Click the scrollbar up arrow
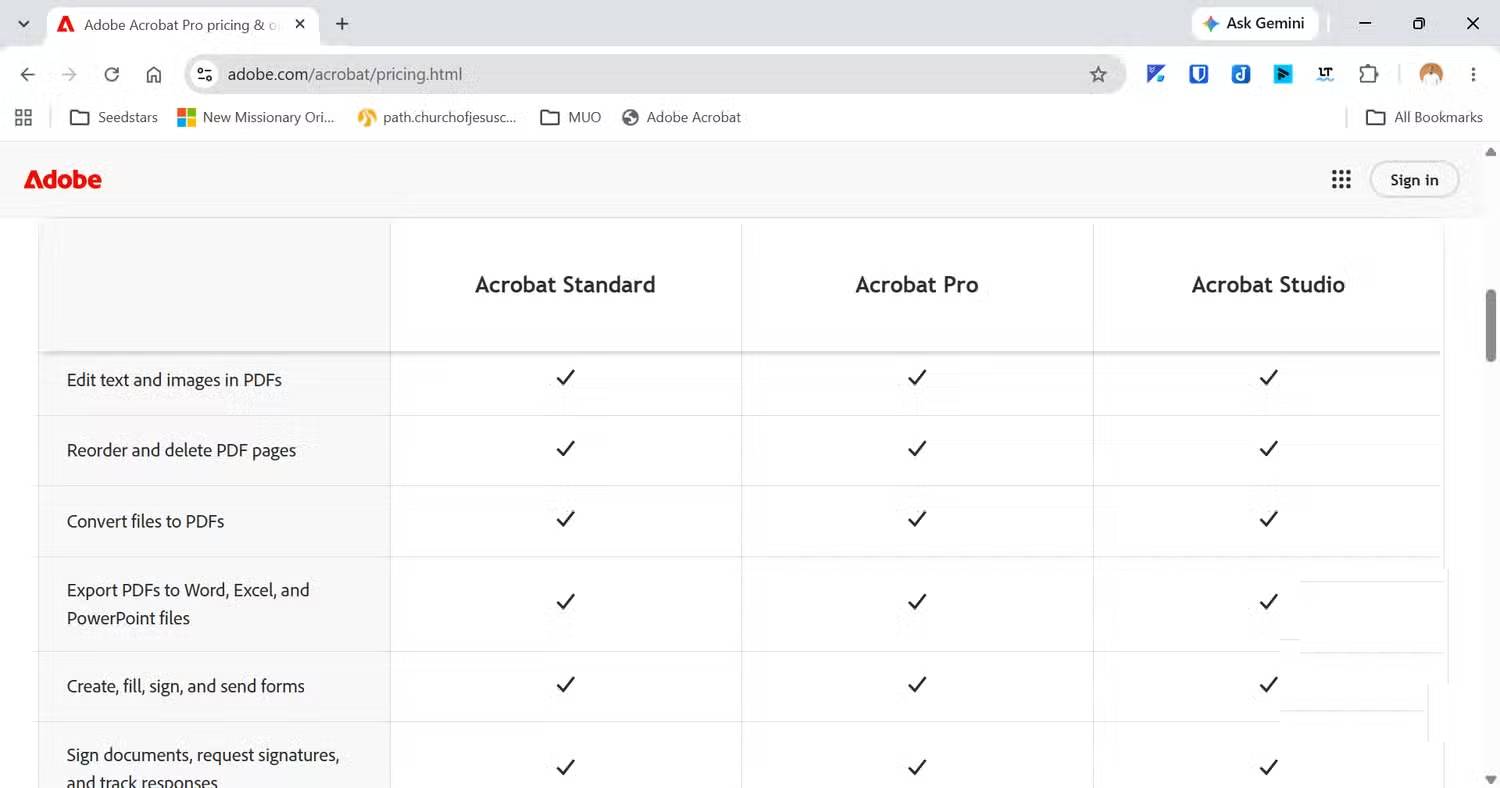Viewport: 1500px width, 788px height. (x=1491, y=153)
